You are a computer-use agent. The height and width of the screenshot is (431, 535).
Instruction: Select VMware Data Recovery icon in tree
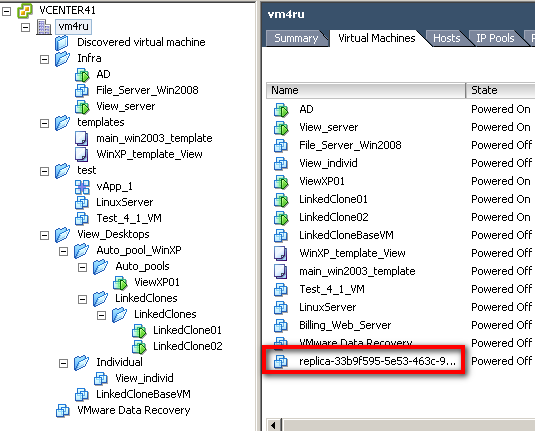click(x=63, y=411)
